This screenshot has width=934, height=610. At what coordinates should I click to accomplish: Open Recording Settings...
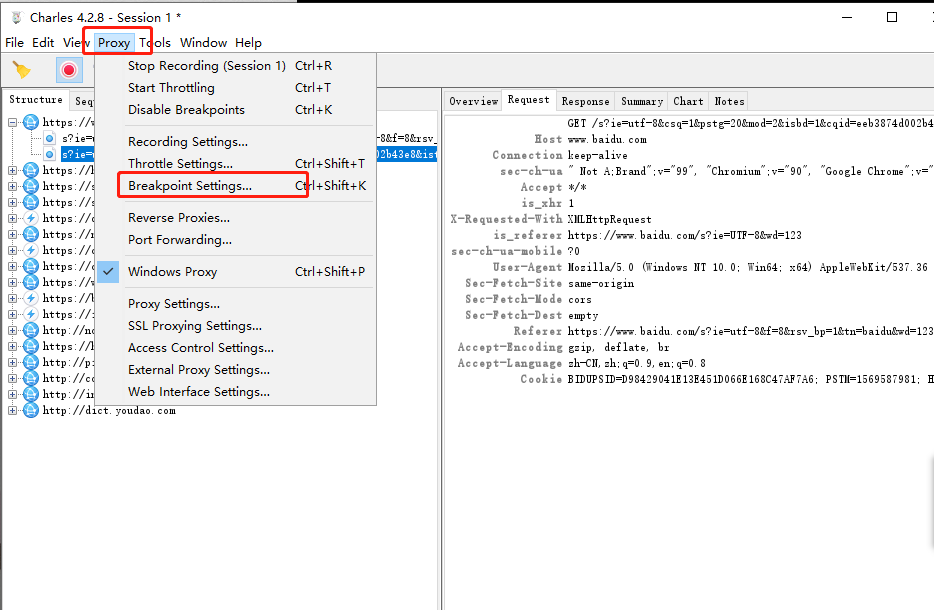(236, 142)
